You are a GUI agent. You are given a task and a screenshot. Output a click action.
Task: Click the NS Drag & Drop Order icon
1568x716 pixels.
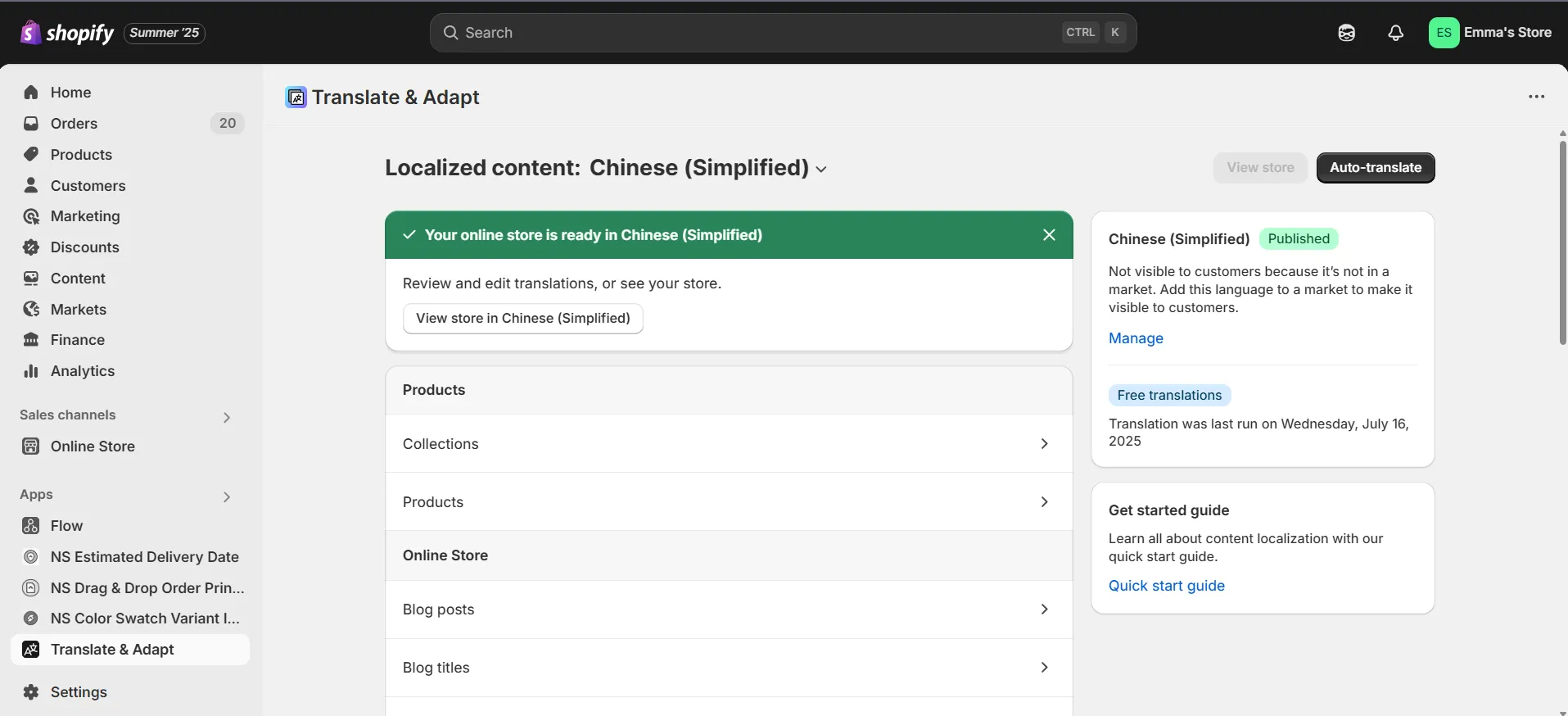coord(31,588)
